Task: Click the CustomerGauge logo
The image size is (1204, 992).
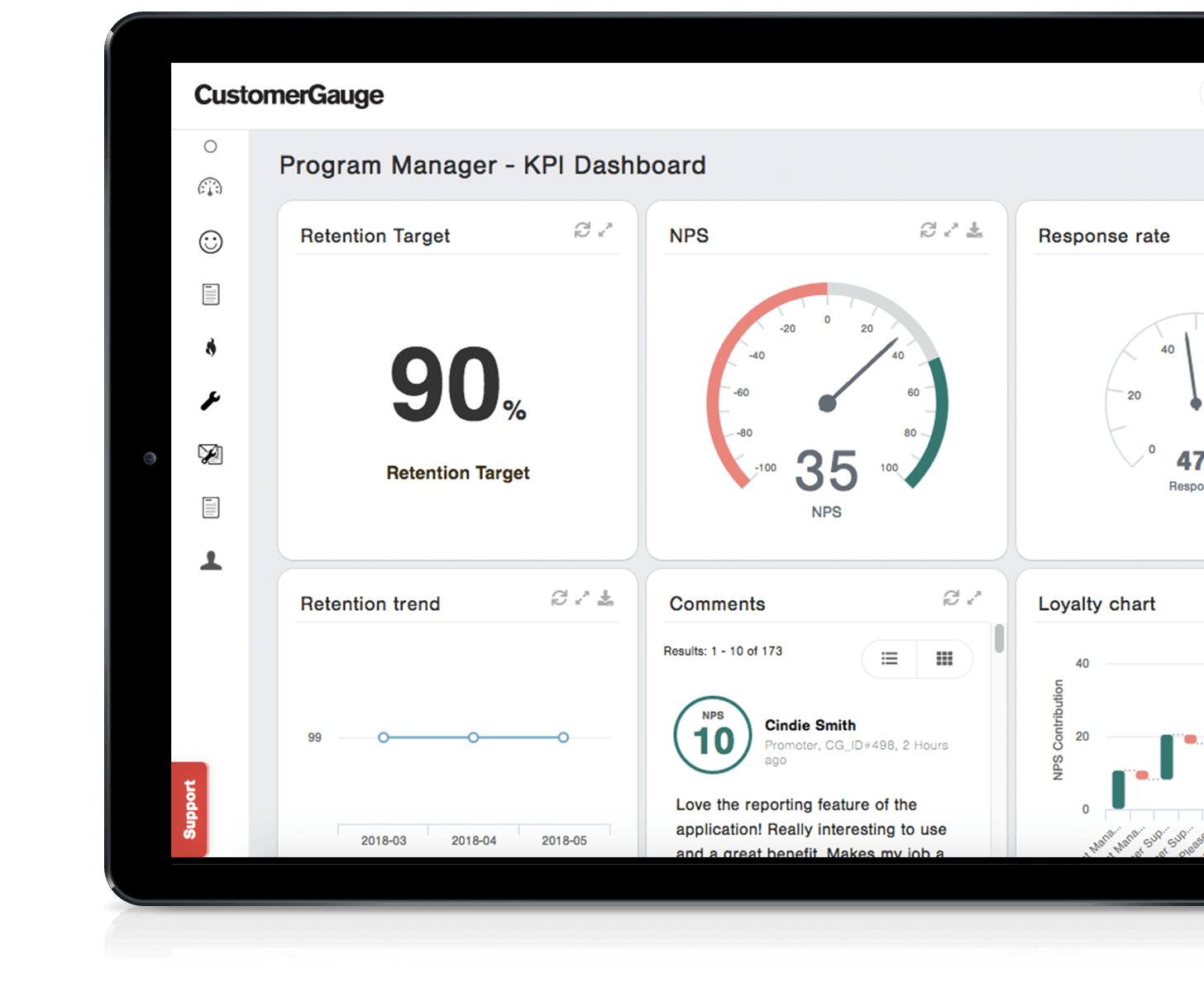Action: (289, 96)
